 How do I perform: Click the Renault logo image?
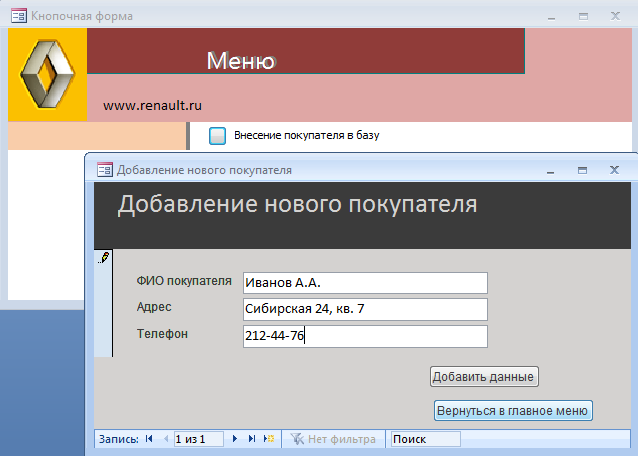pos(48,74)
